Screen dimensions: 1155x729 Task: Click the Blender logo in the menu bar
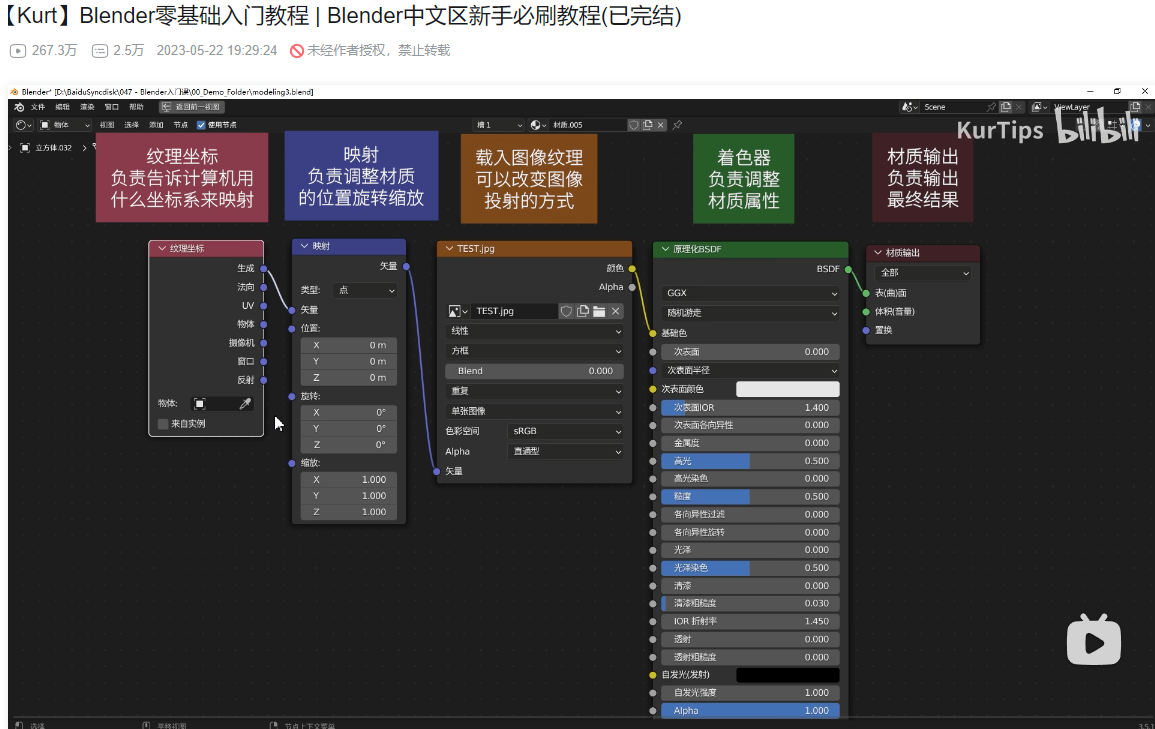(18, 107)
